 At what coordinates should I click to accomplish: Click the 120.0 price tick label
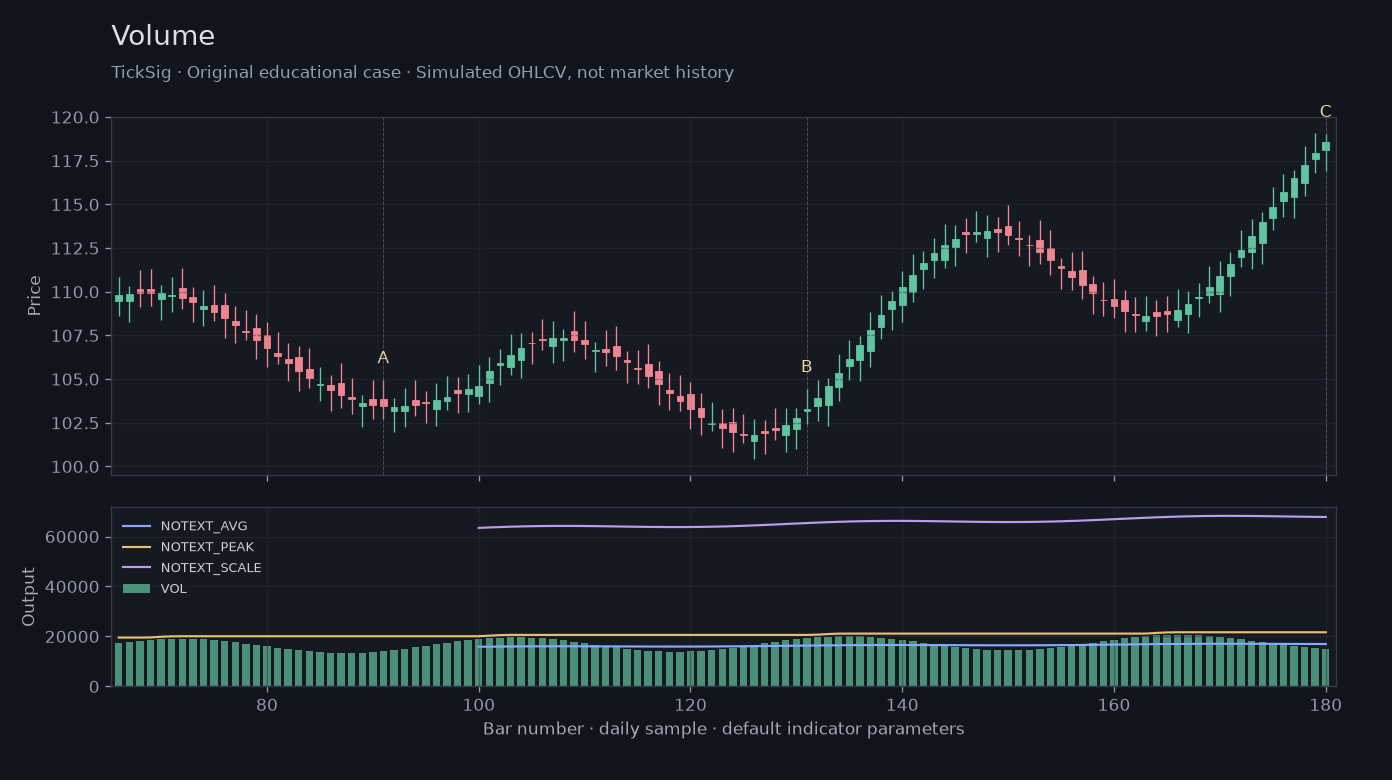pos(75,118)
